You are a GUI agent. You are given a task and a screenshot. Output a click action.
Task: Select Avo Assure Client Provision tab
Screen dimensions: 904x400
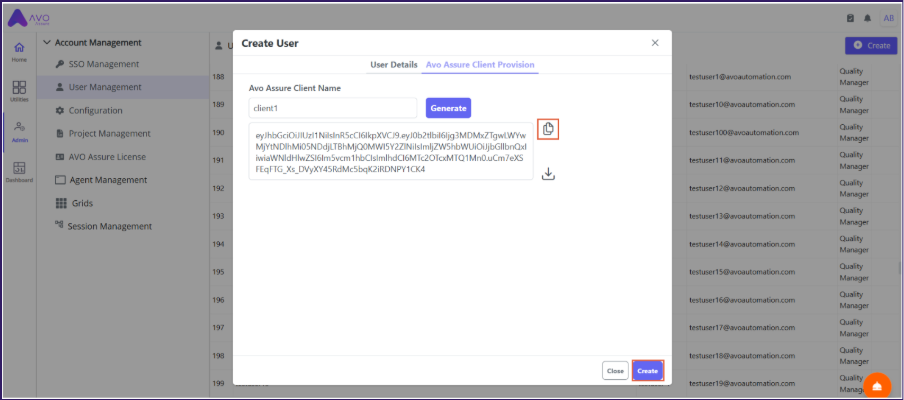click(x=480, y=65)
